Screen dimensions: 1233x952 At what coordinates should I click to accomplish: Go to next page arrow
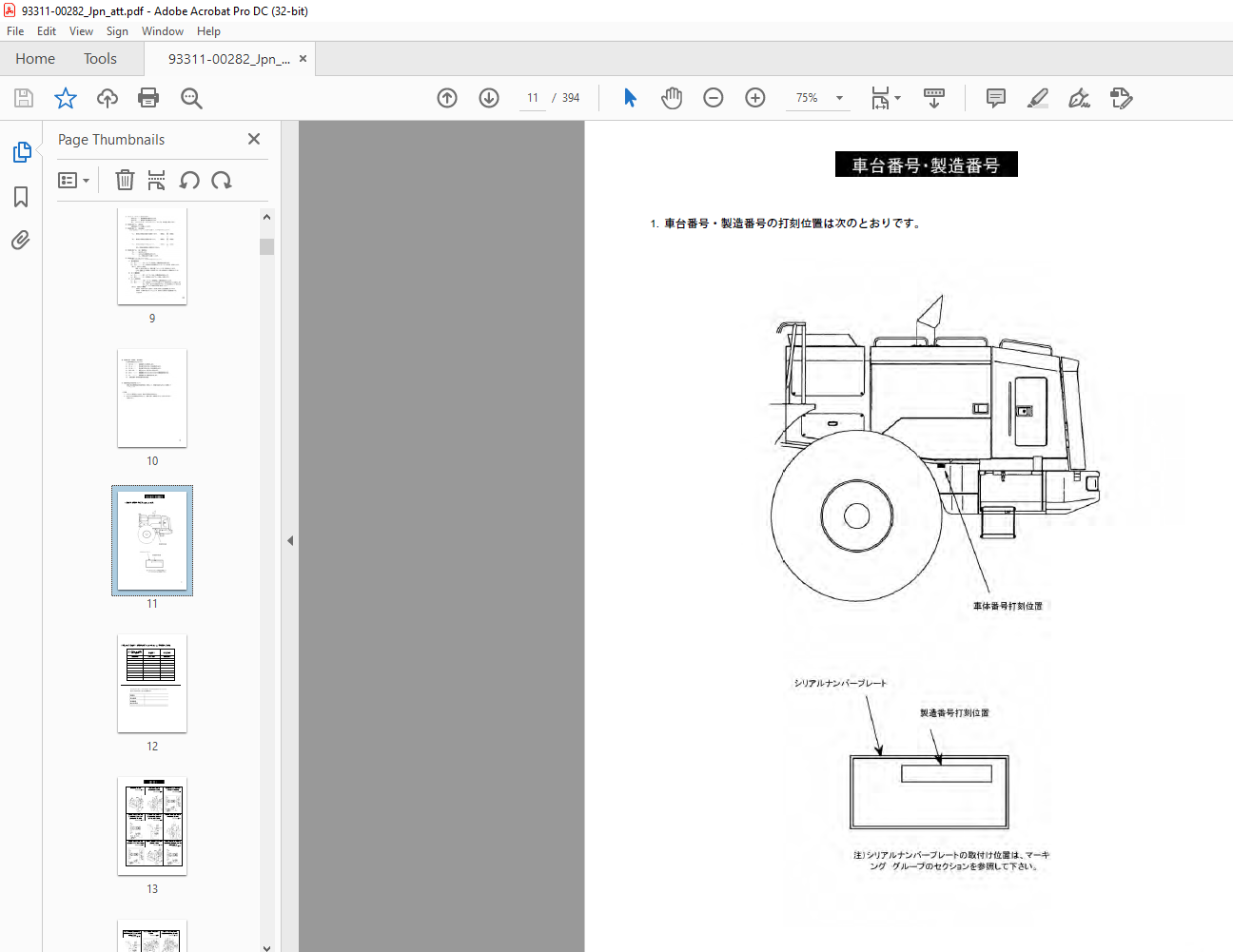[x=489, y=98]
